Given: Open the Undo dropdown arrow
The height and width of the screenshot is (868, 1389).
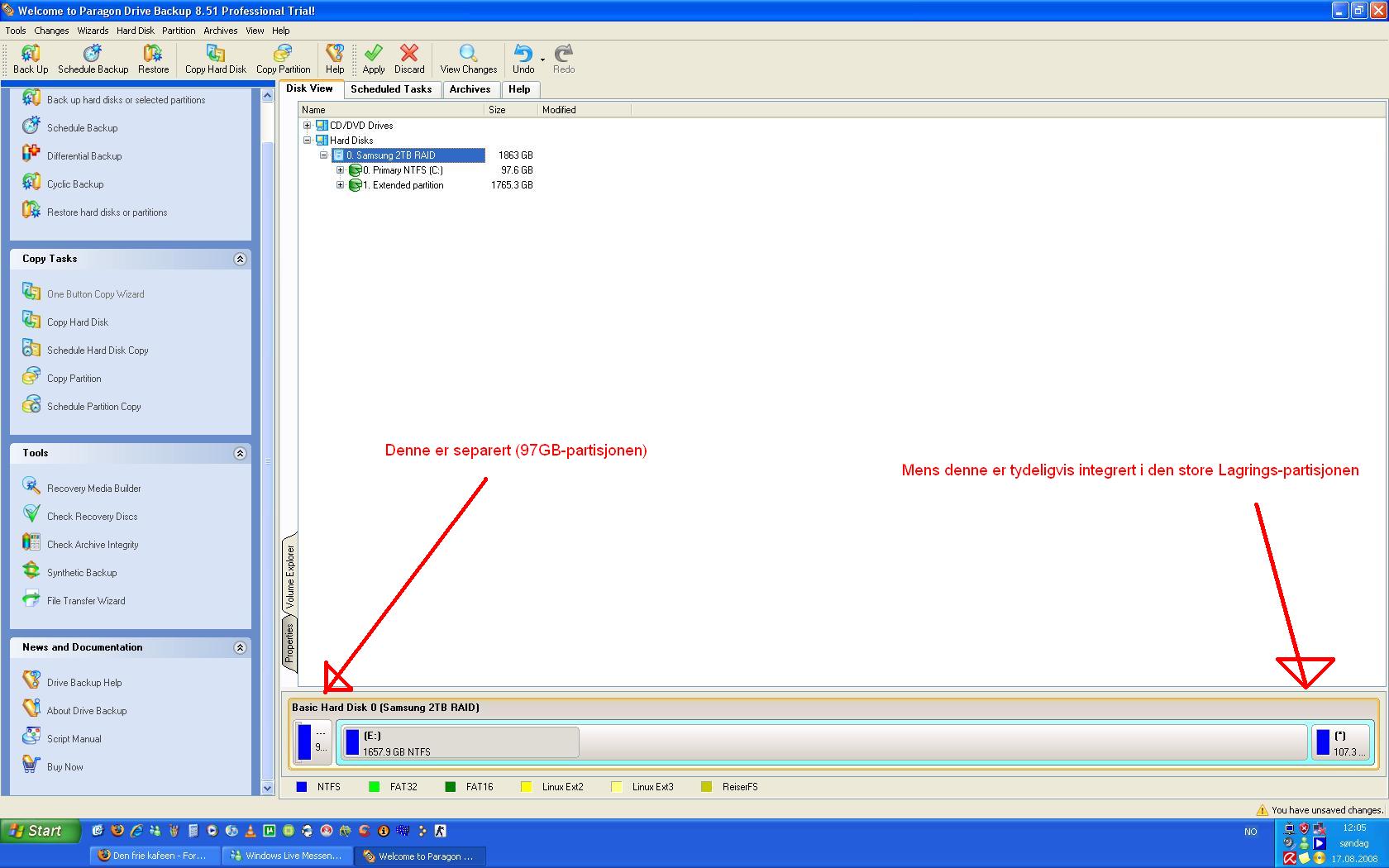Looking at the screenshot, I should (543, 60).
